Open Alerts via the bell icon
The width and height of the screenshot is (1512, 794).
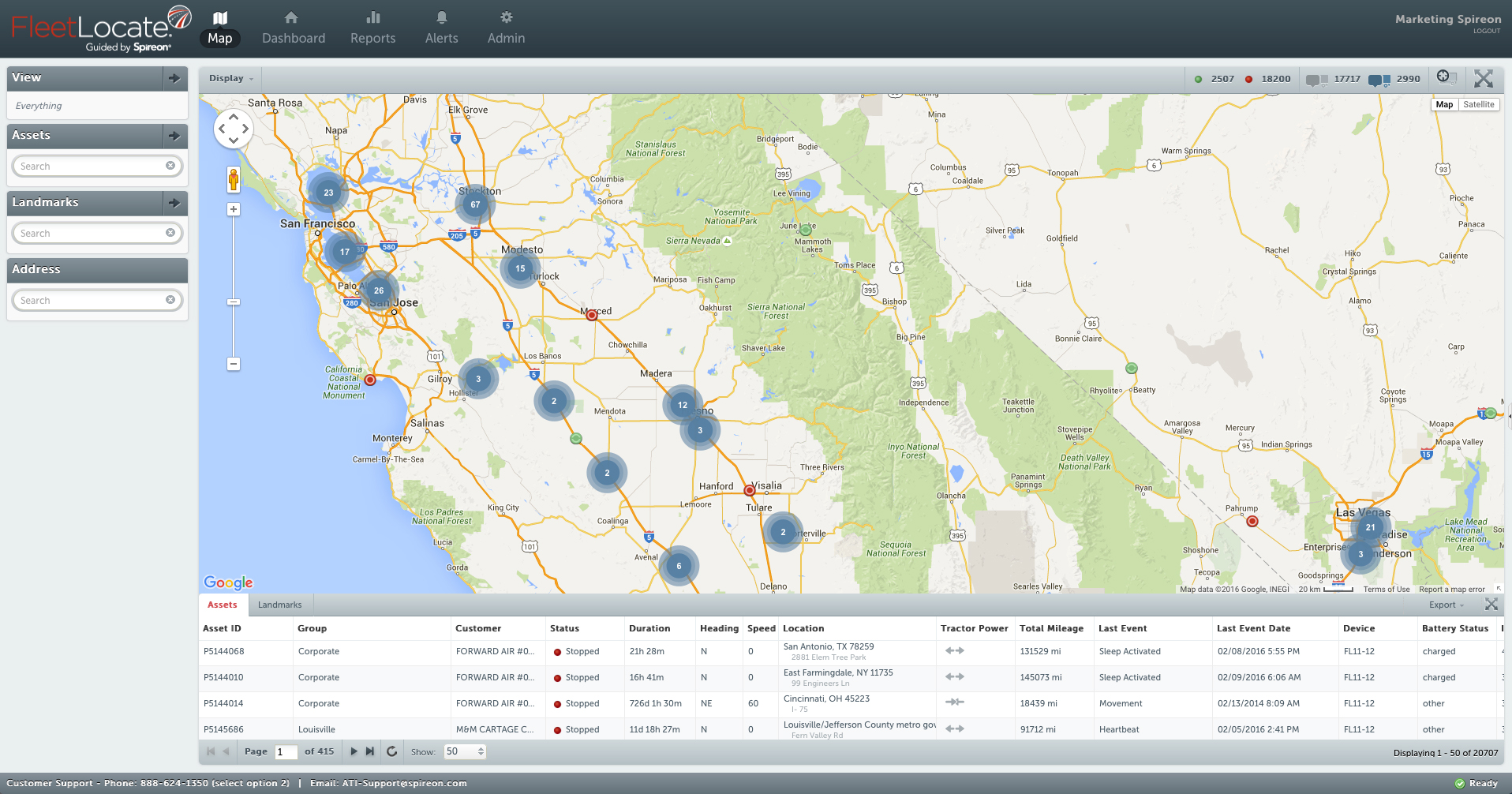[x=441, y=28]
